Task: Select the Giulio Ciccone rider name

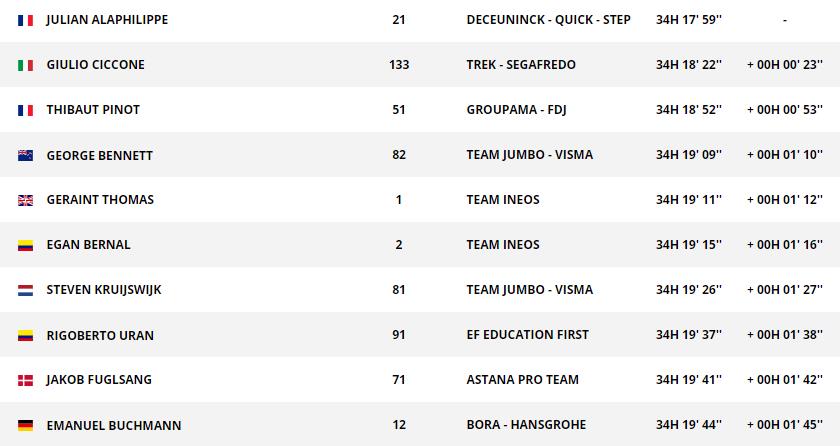Action: (95, 65)
